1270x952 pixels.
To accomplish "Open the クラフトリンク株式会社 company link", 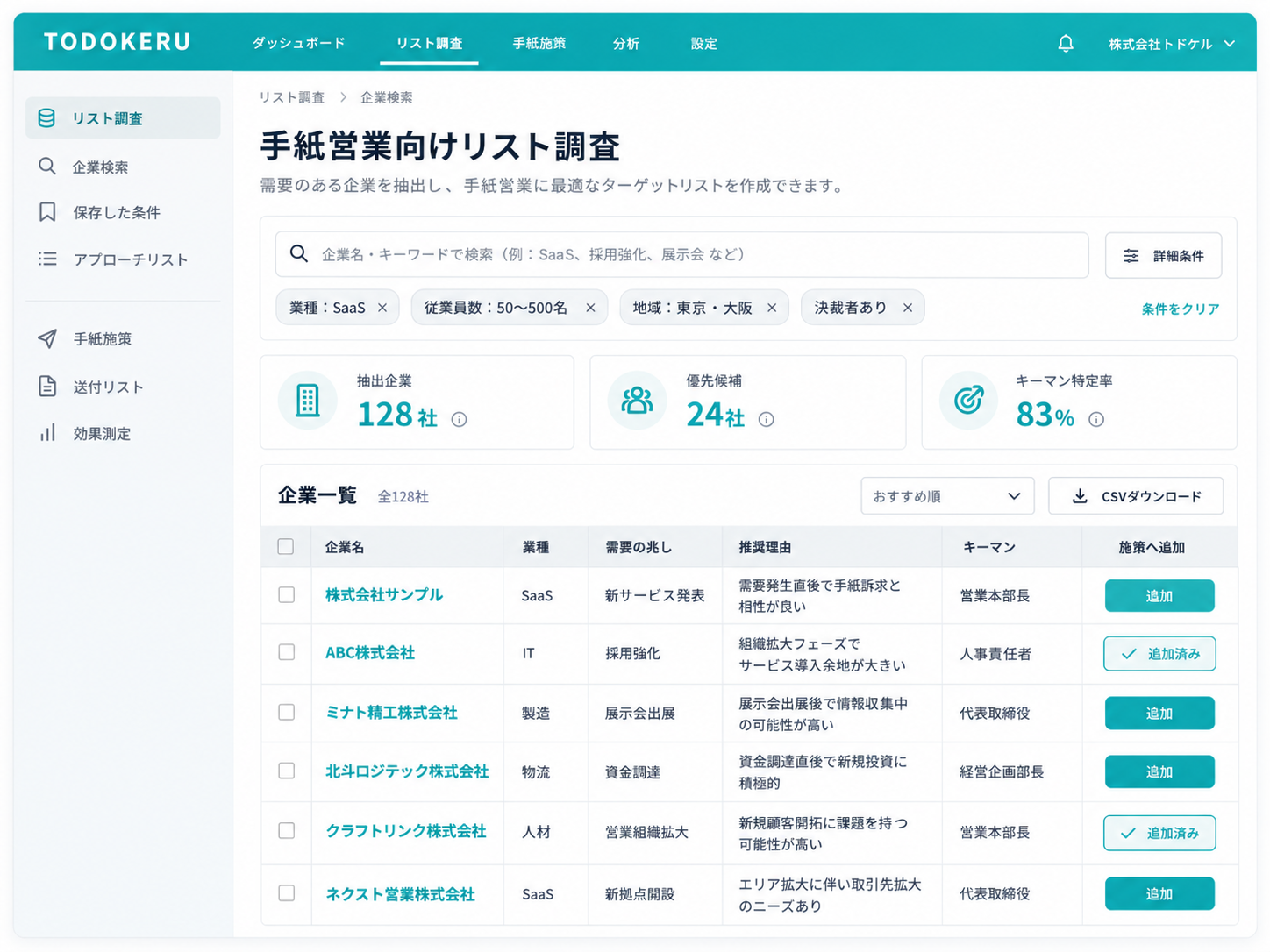I will 405,831.
